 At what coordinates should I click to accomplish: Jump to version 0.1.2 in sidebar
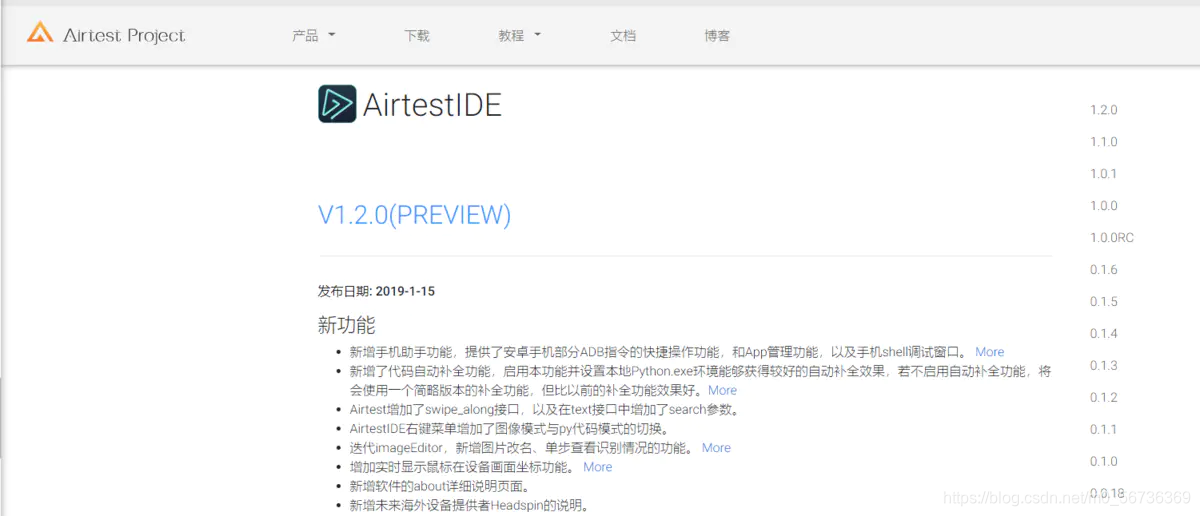(1104, 398)
